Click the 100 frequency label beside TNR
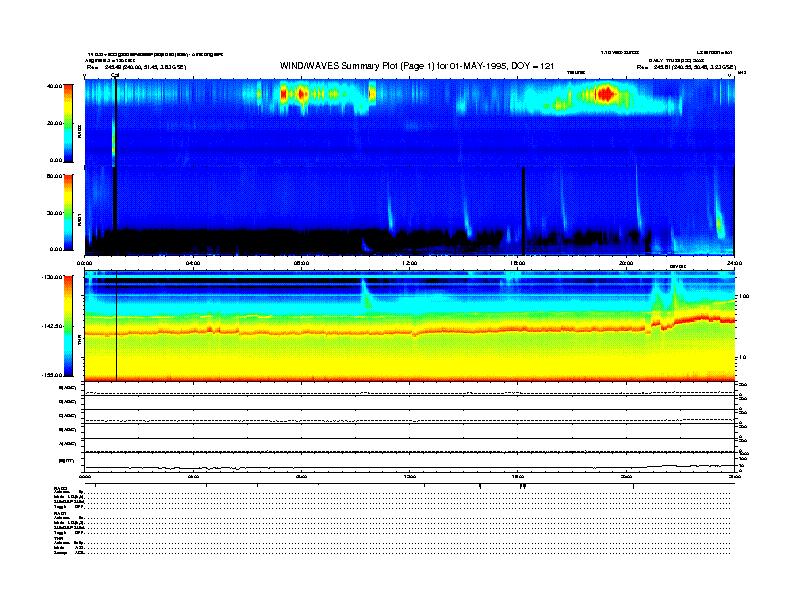This screenshot has height=612, width=792. (744, 296)
